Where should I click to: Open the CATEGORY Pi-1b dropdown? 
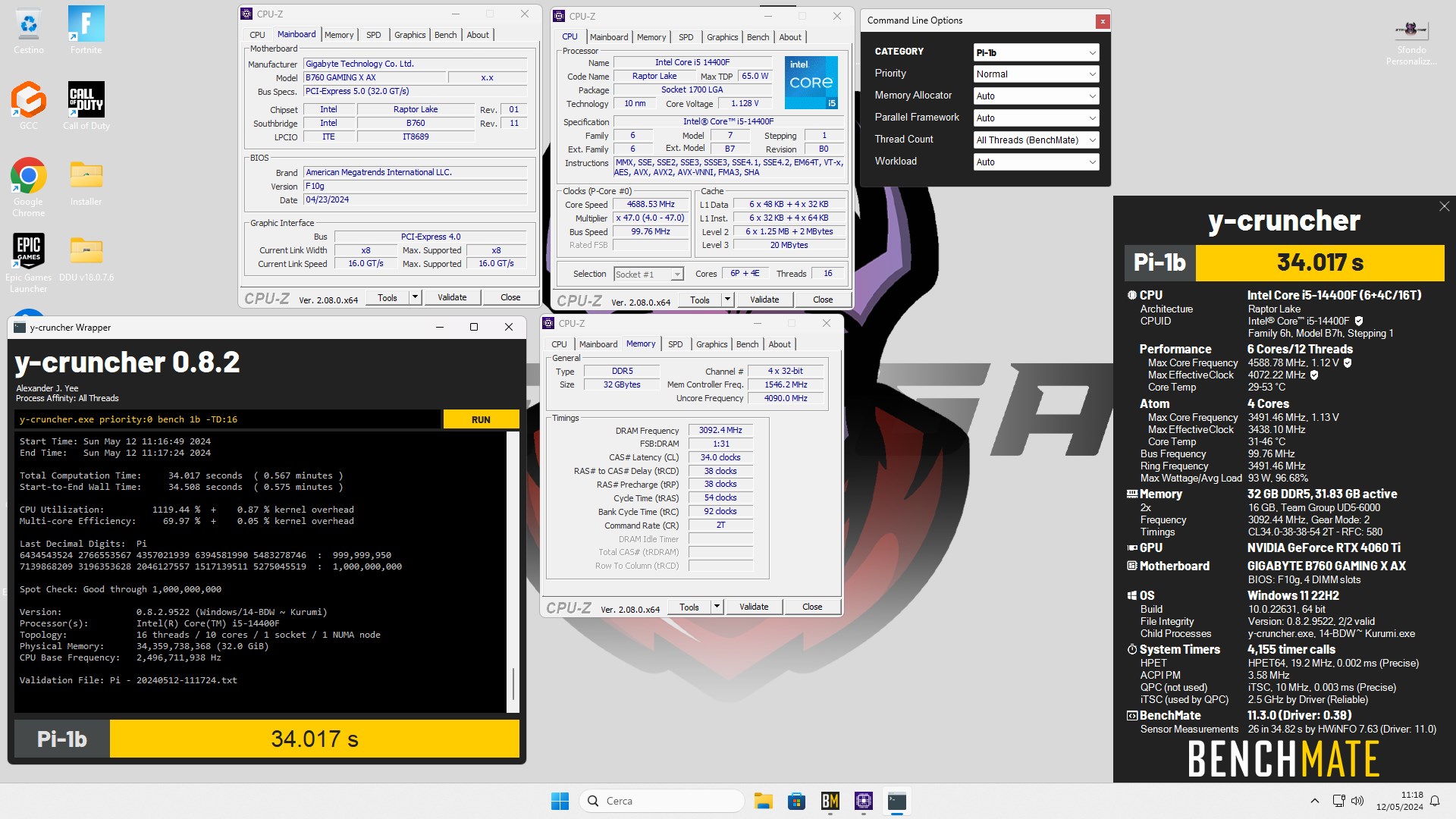tap(1036, 52)
